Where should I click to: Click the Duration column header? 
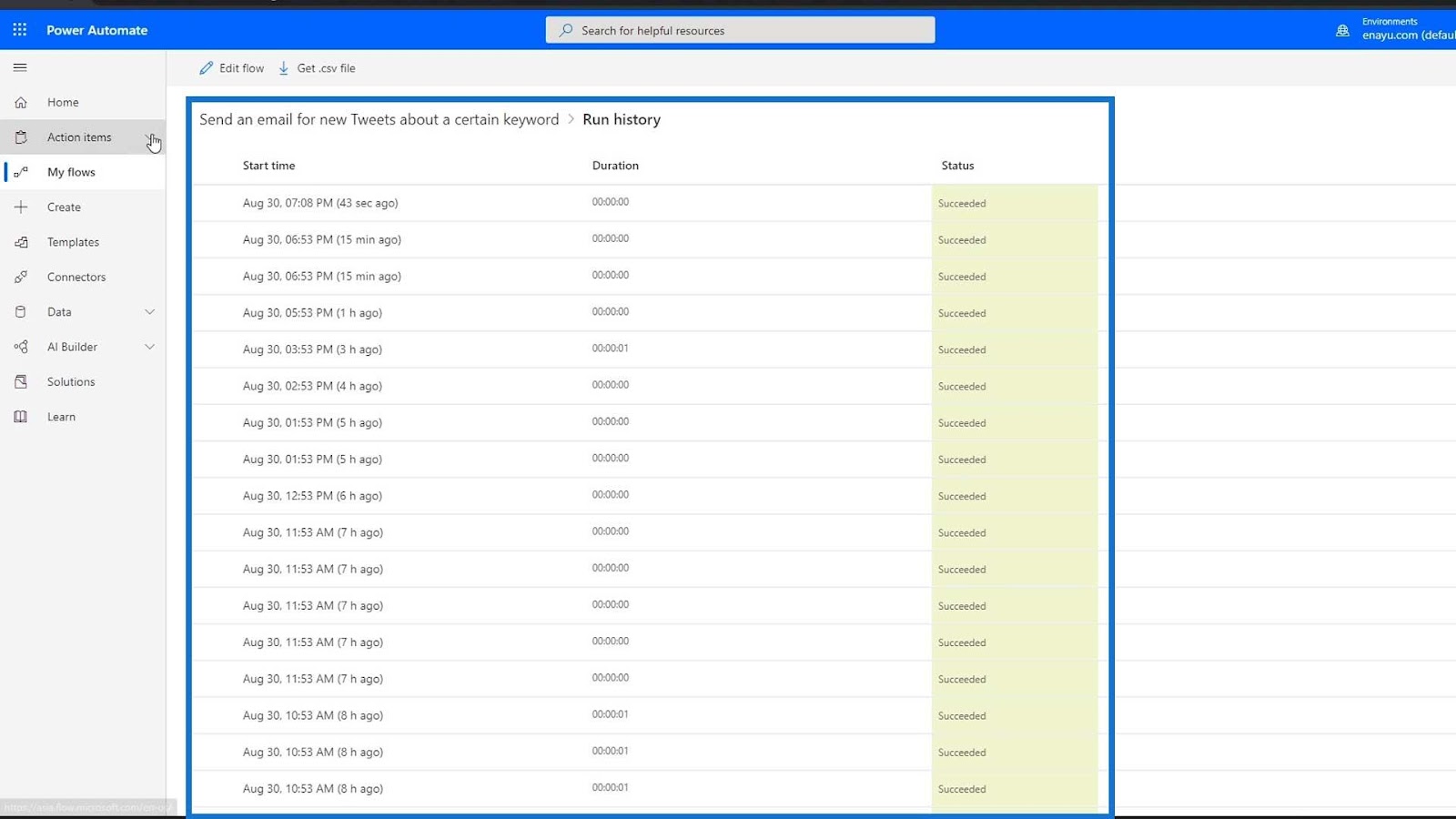(615, 166)
